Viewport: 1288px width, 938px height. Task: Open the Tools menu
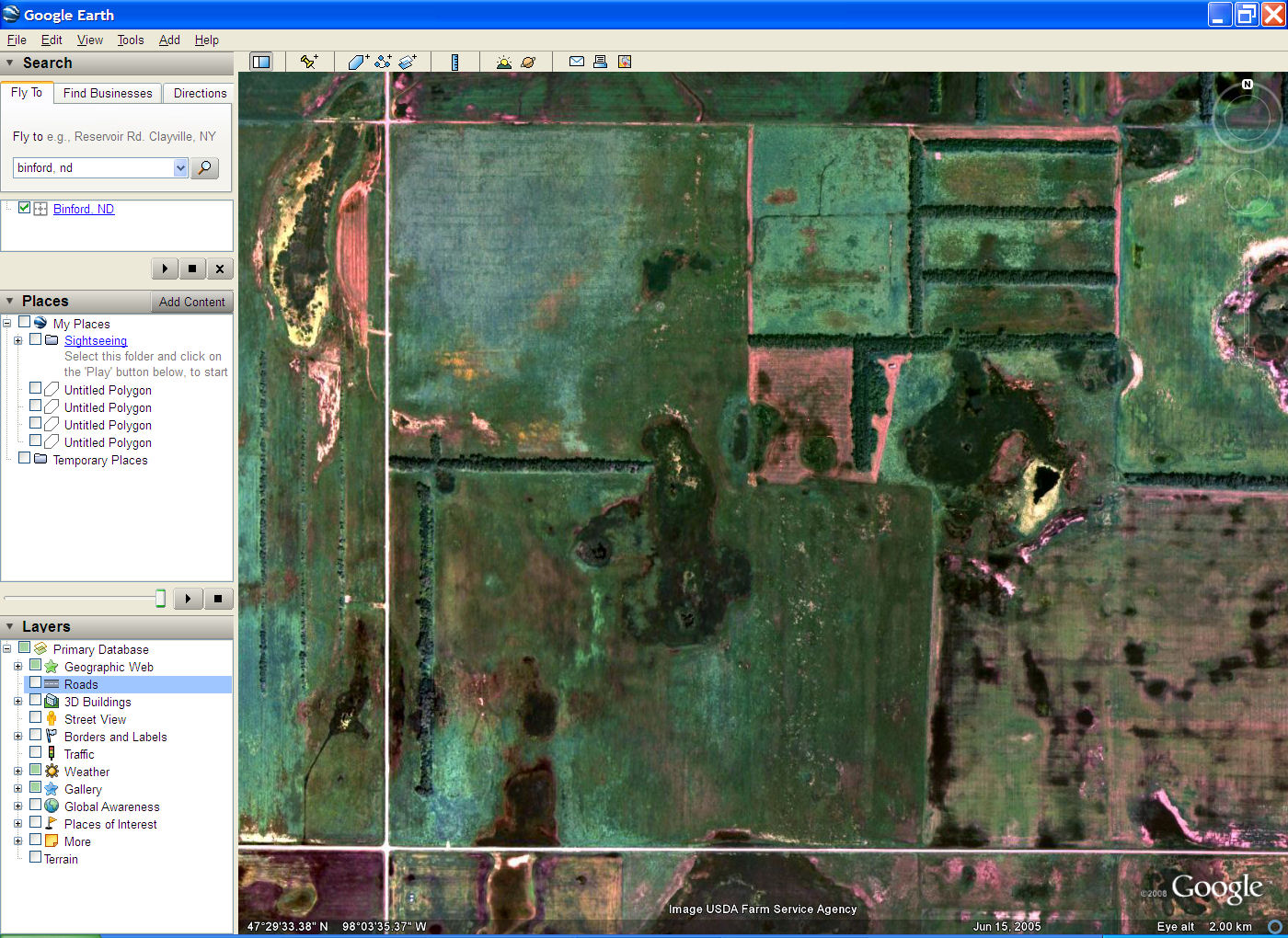131,40
